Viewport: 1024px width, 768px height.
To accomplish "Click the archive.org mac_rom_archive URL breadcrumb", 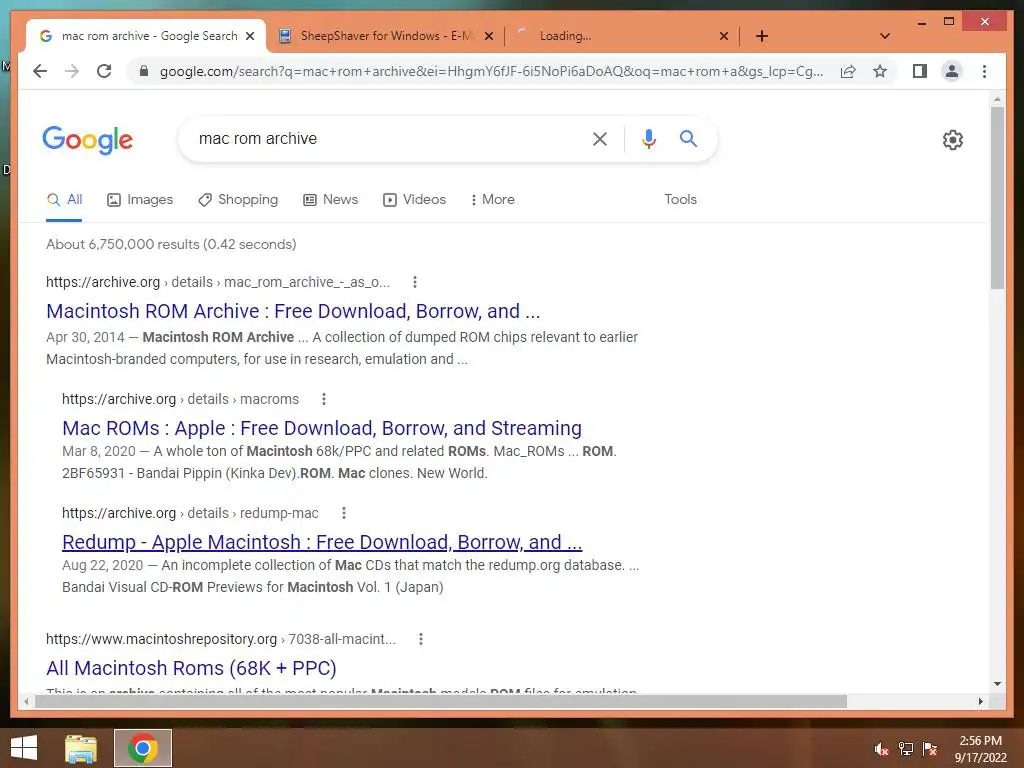I will pyautogui.click(x=217, y=282).
